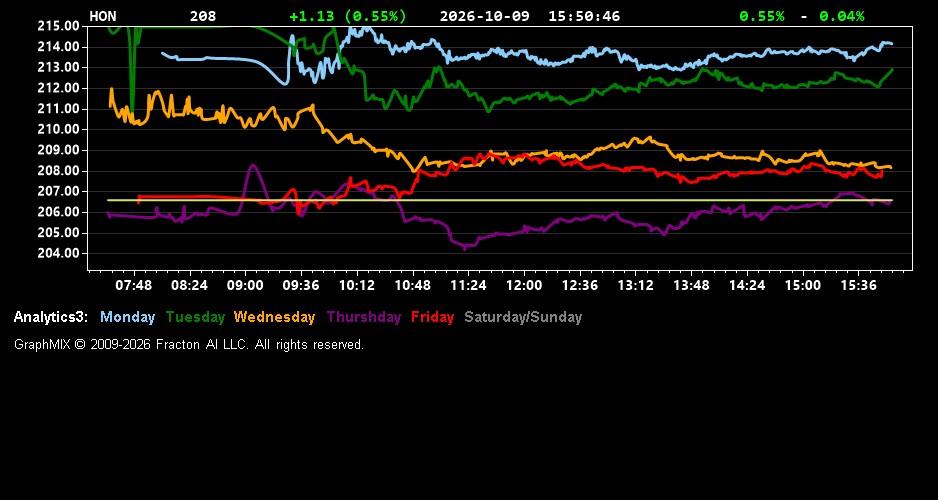Click the price value 208
This screenshot has height=500, width=938.
click(203, 16)
